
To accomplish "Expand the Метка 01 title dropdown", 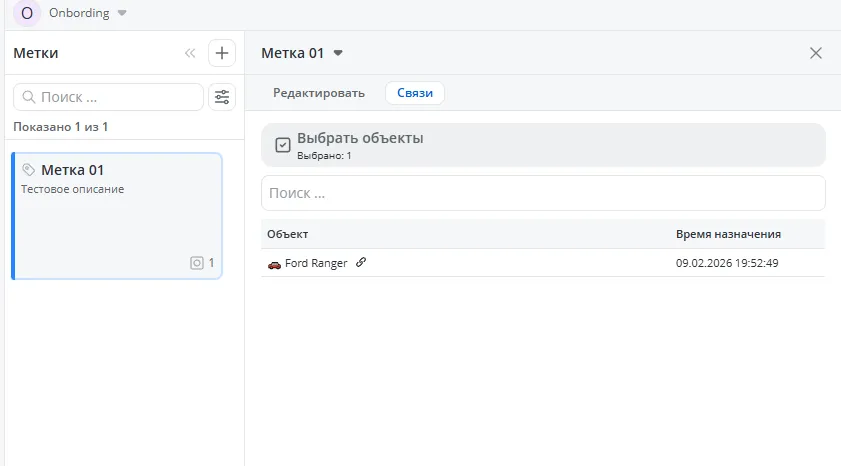I will 338,53.
